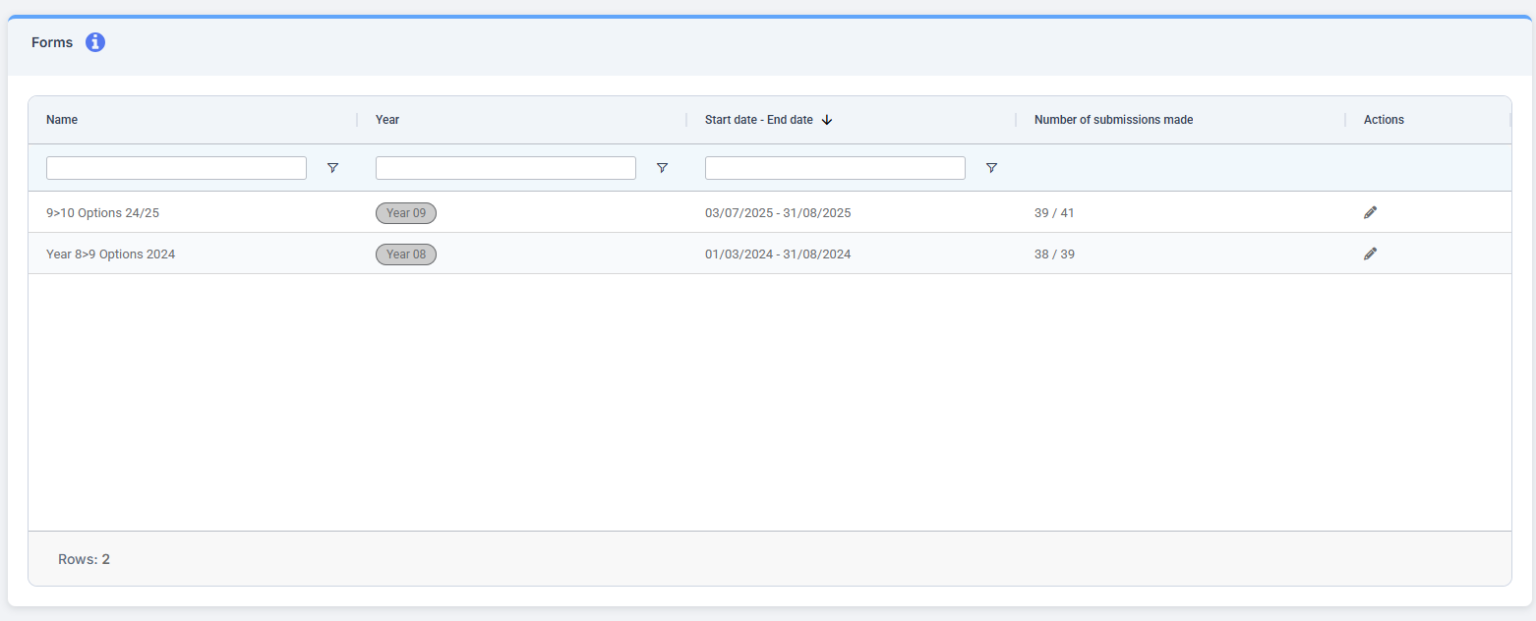Toggle sort direction on Start date - End date
1536x621 pixels.
827,119
